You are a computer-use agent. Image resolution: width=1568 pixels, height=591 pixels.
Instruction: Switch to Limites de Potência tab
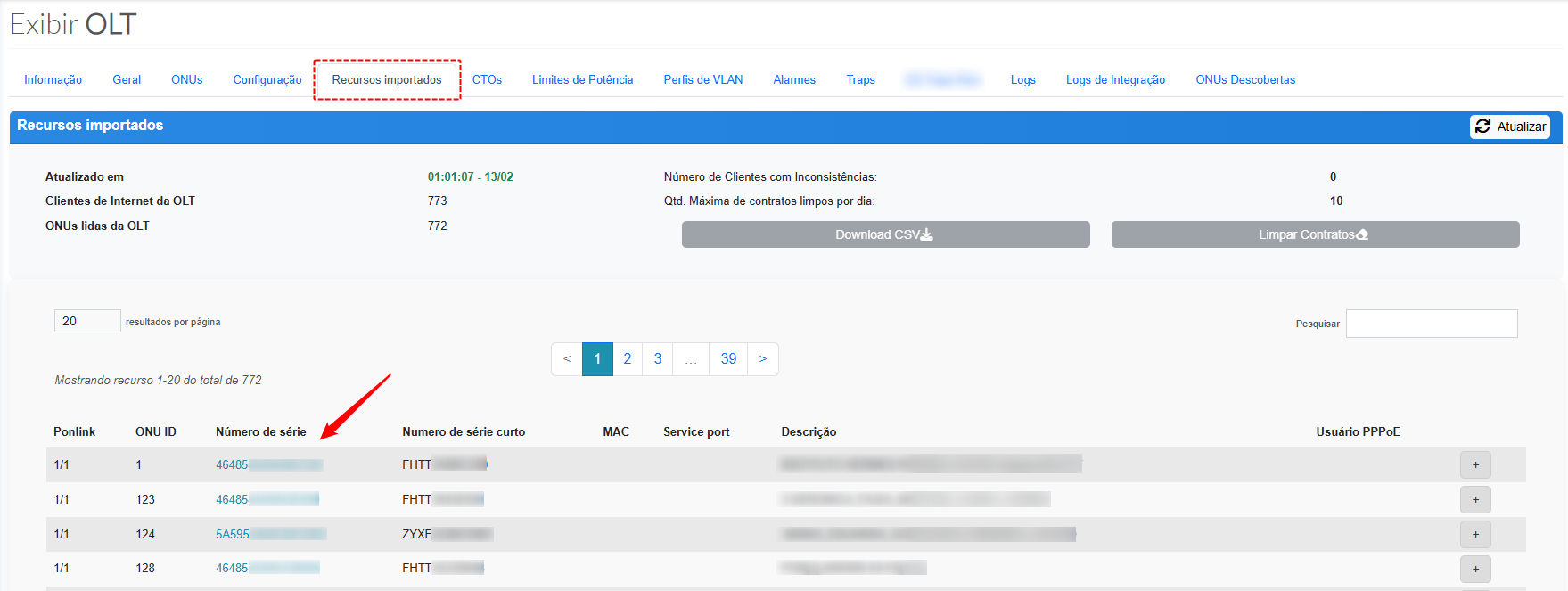point(582,80)
